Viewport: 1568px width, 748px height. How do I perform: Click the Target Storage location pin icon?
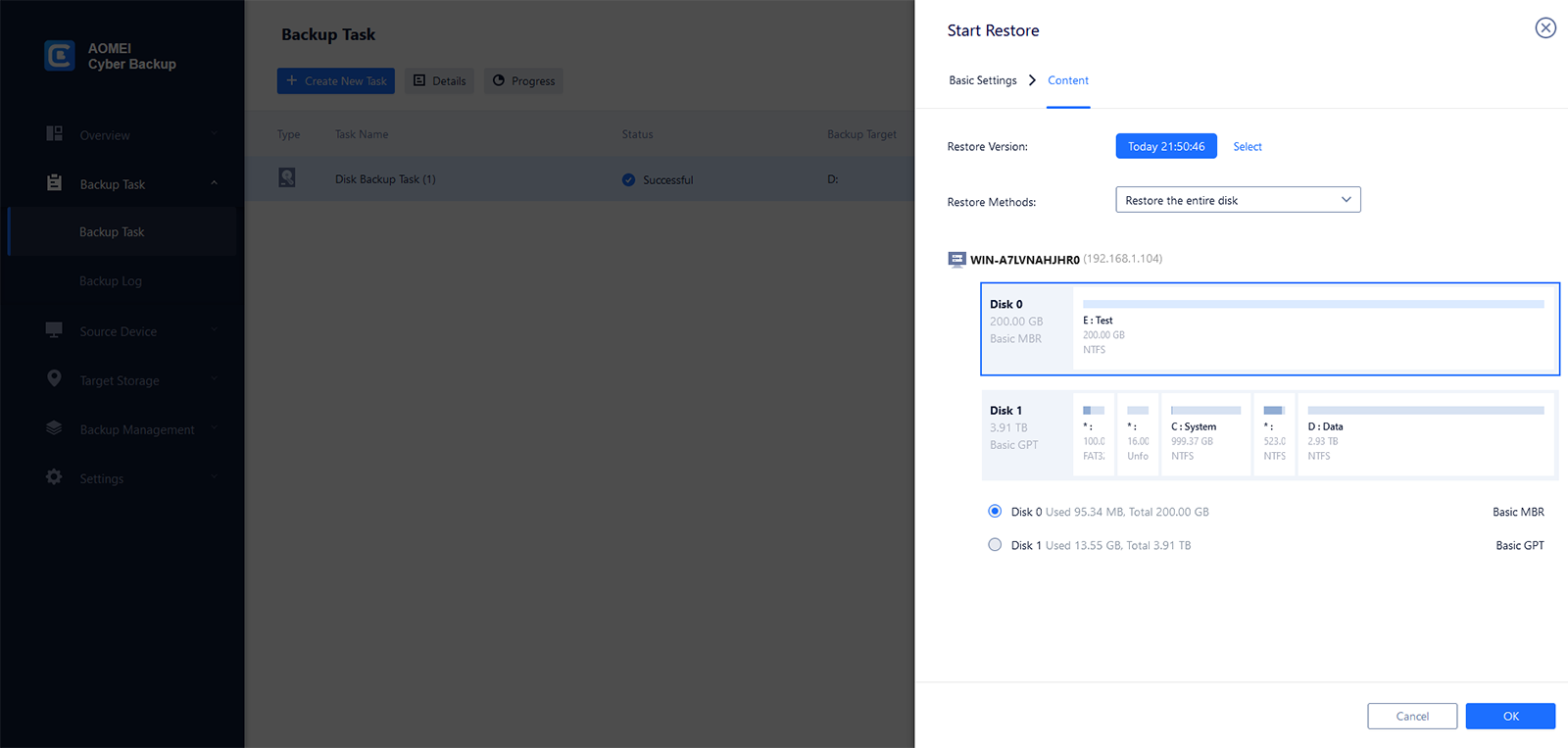click(x=55, y=378)
